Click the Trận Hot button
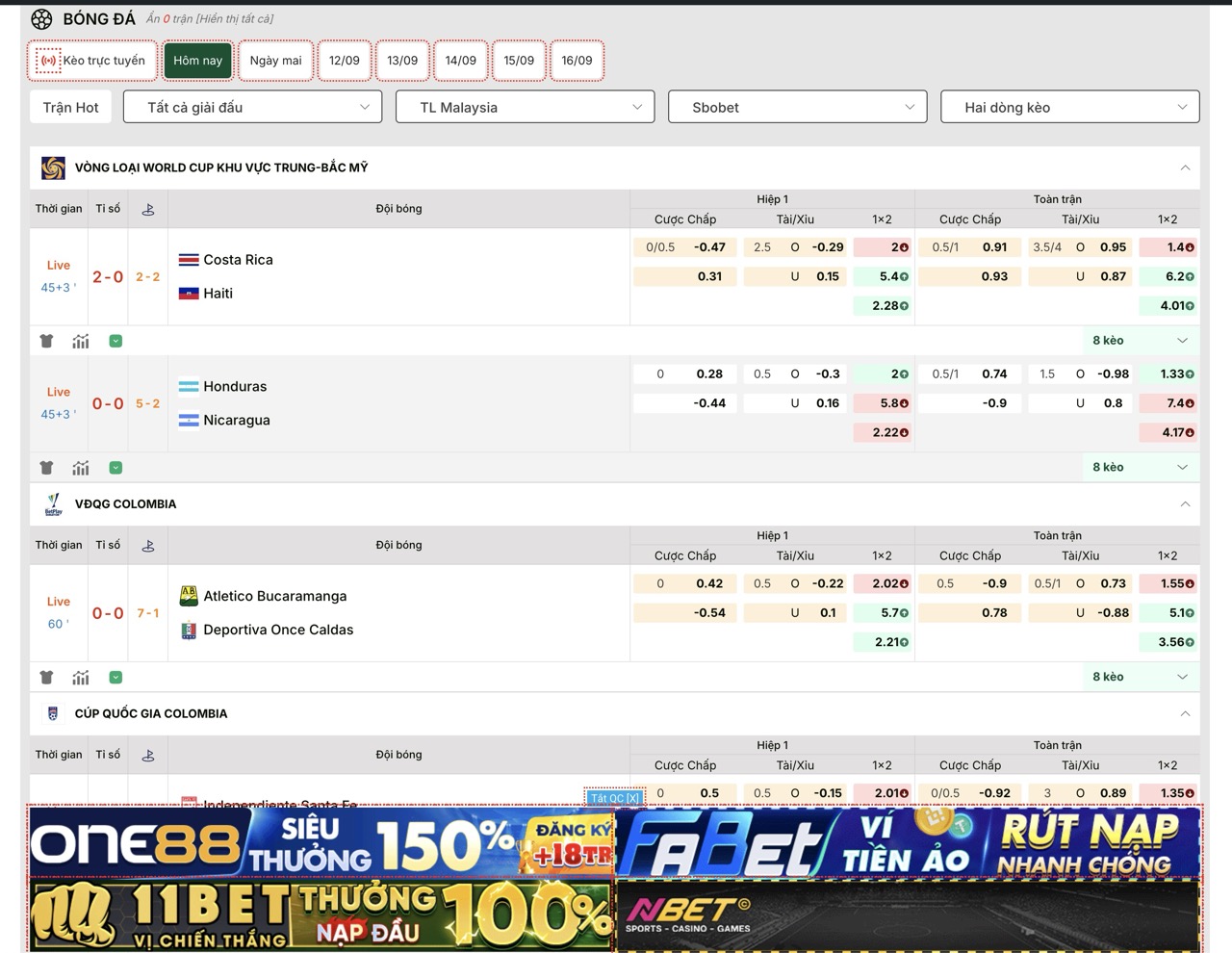 coord(70,107)
